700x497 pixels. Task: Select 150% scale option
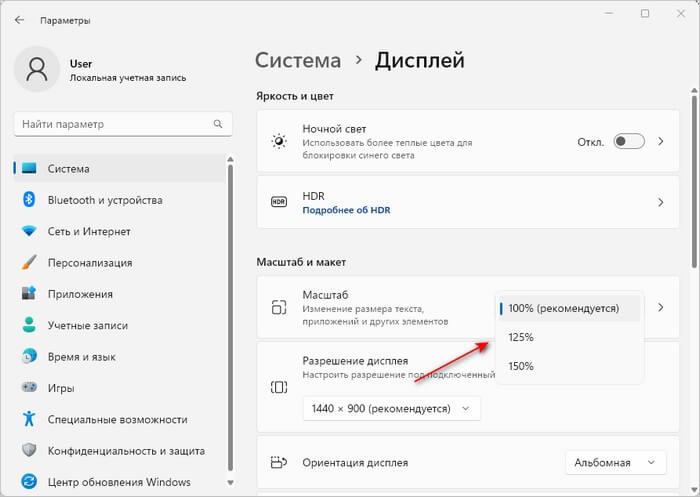click(521, 366)
